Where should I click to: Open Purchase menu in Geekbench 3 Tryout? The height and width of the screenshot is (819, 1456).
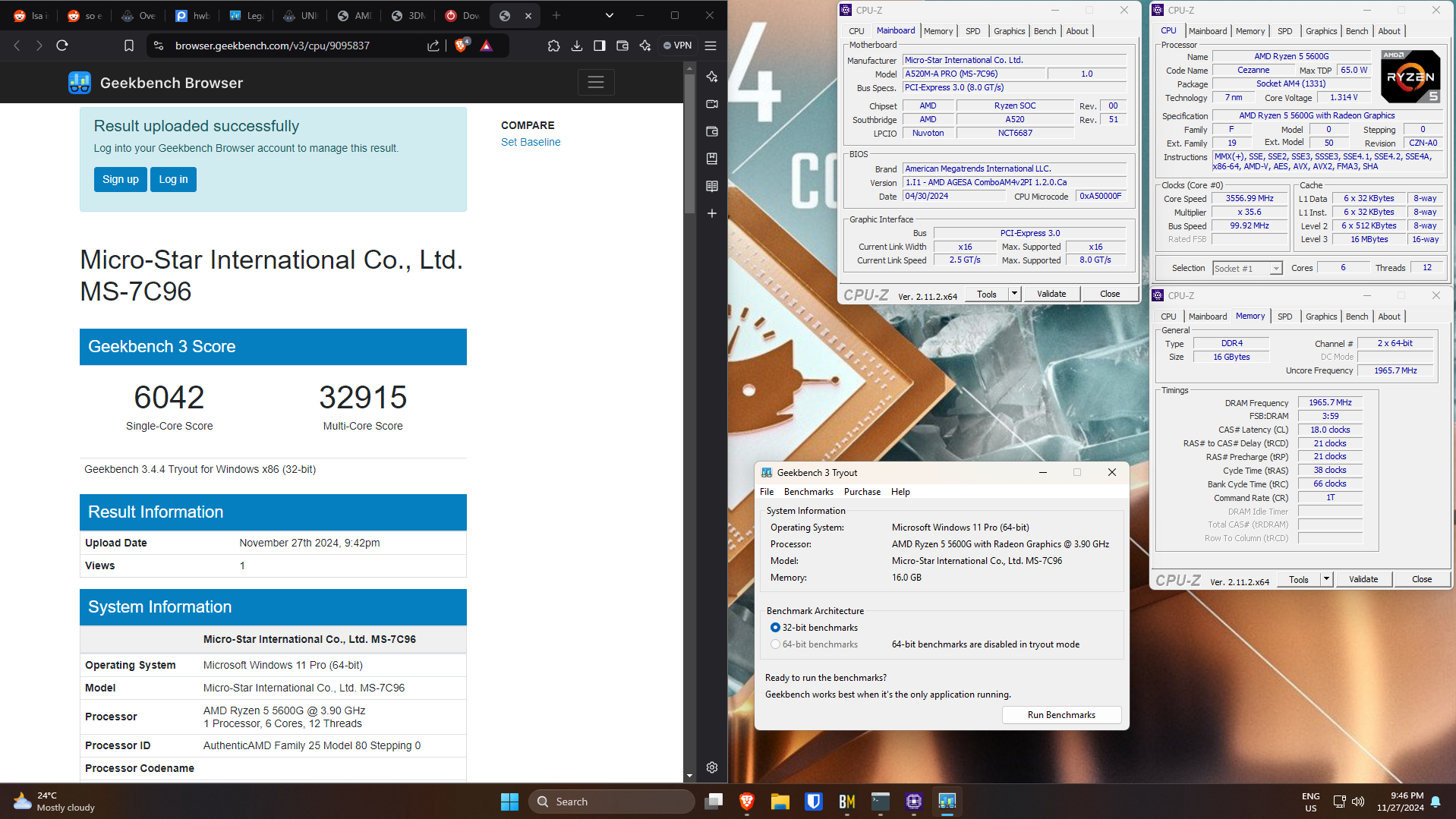(x=862, y=492)
